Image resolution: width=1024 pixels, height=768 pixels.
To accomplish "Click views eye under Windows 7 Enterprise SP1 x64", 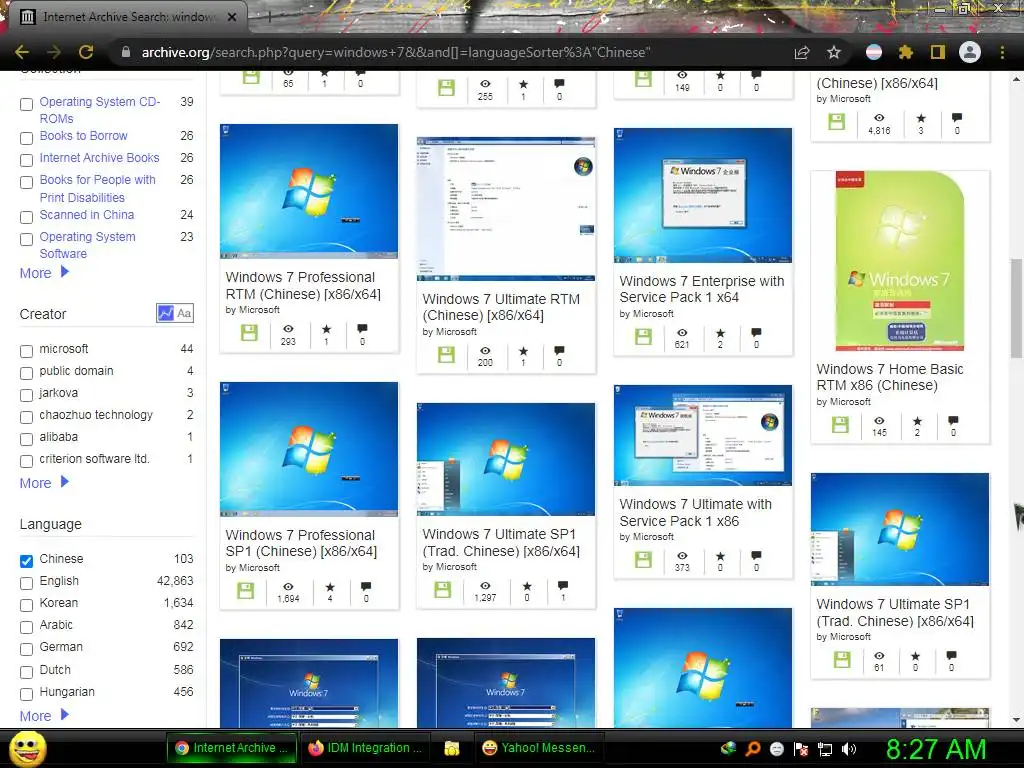I will tap(682, 332).
